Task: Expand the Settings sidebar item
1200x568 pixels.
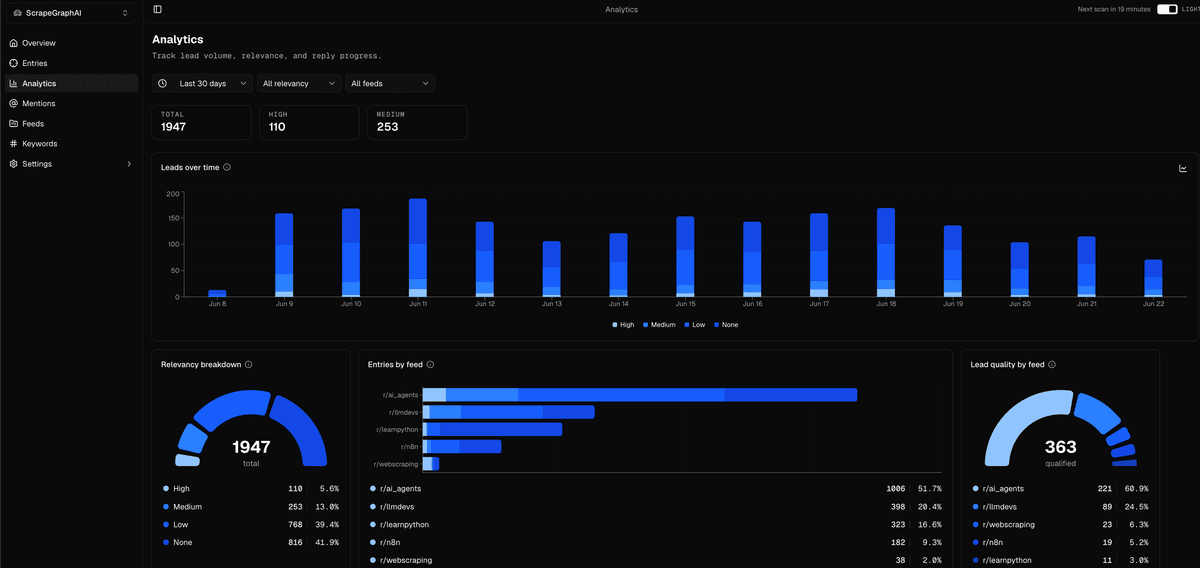Action: 71,163
